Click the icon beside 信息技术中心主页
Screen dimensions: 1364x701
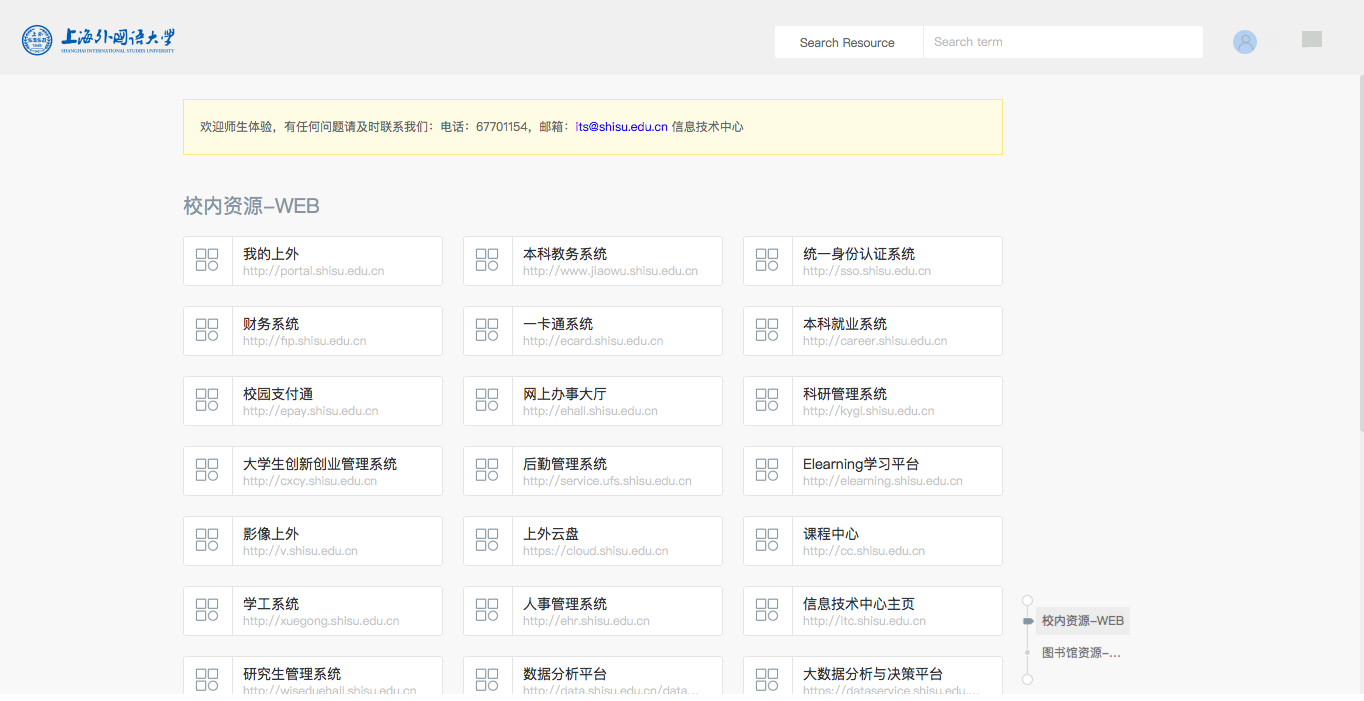point(767,611)
